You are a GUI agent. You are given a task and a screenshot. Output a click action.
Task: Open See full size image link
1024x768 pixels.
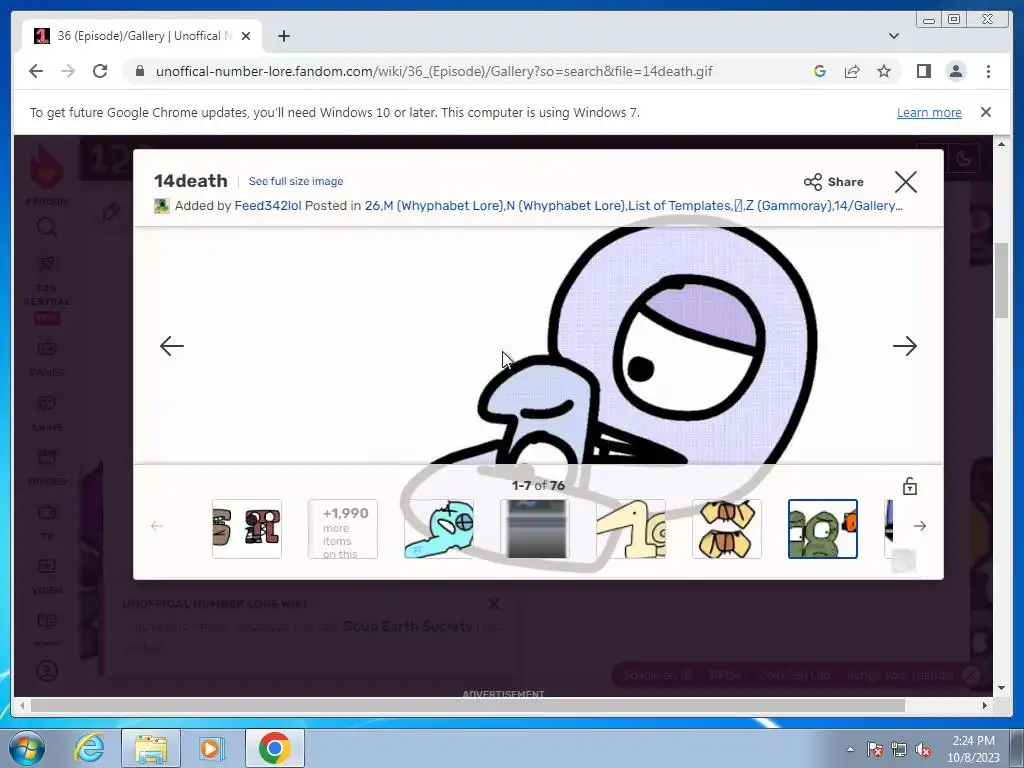pos(296,181)
